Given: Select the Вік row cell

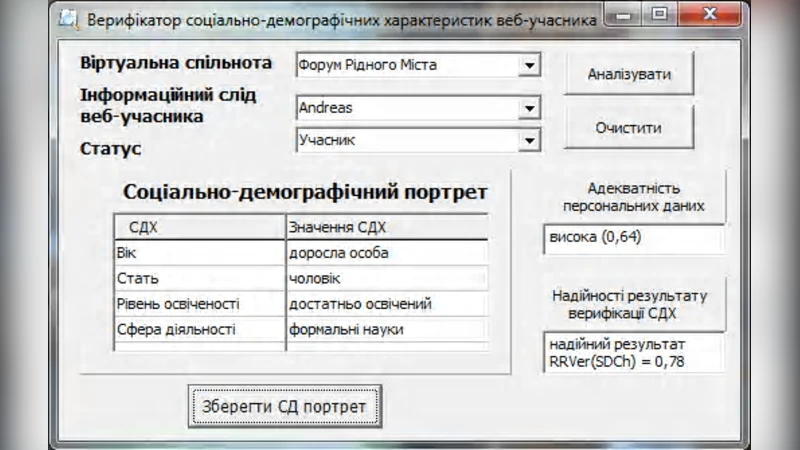Looking at the screenshot, I should click(x=200, y=253).
